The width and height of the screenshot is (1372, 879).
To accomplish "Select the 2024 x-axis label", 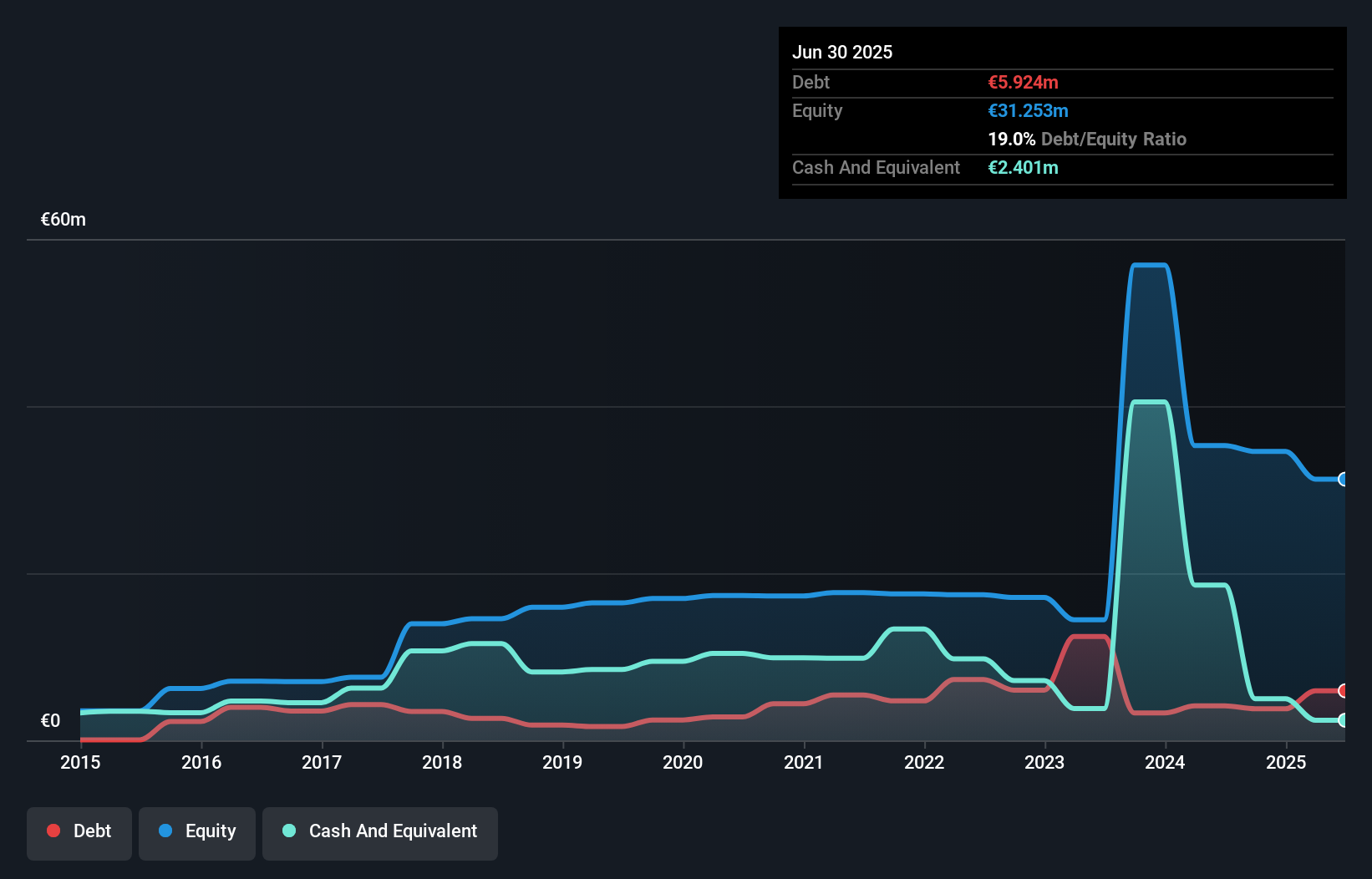I will point(1165,762).
